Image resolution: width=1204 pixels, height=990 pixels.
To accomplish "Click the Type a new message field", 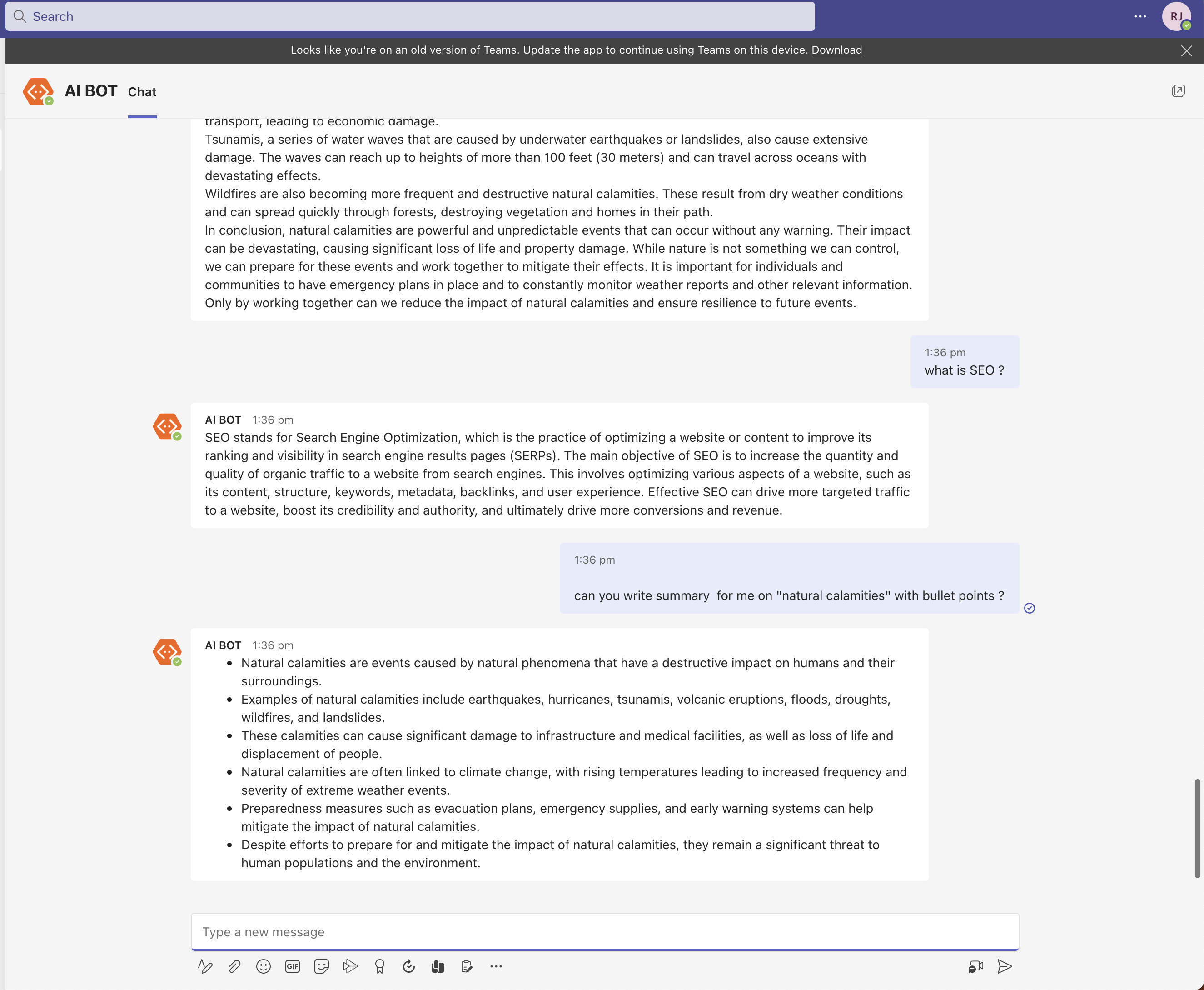I will 604,932.
